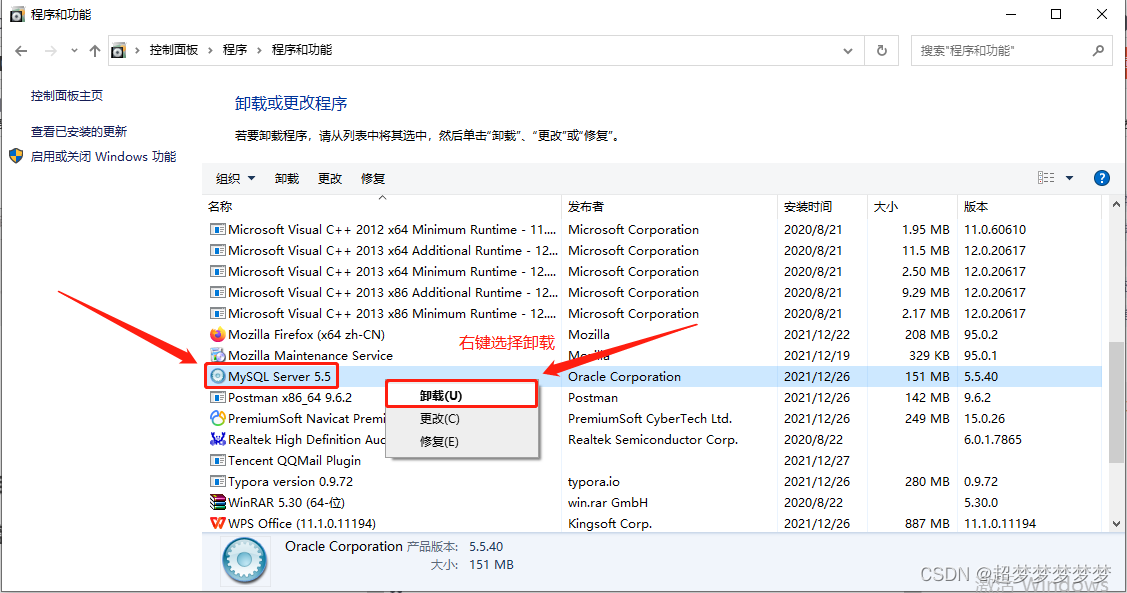Viewport: 1127px width, 593px height.
Task: Click the PremiumSoft CyberTech Ltd. publisher cell
Action: click(x=650, y=418)
